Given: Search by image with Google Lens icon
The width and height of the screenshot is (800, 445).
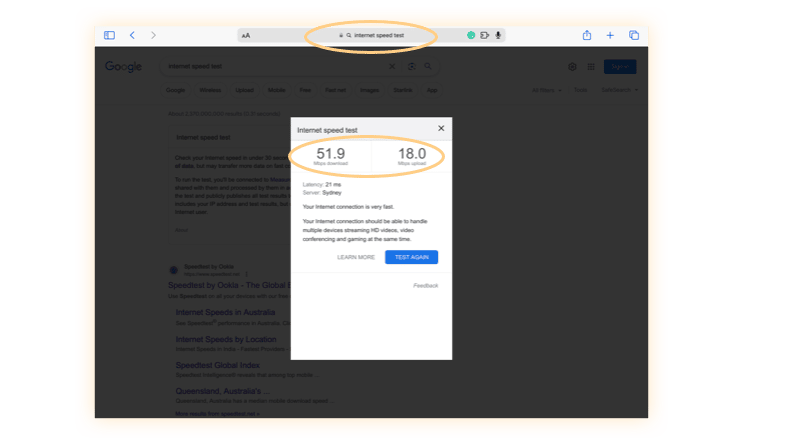Looking at the screenshot, I should 411,66.
